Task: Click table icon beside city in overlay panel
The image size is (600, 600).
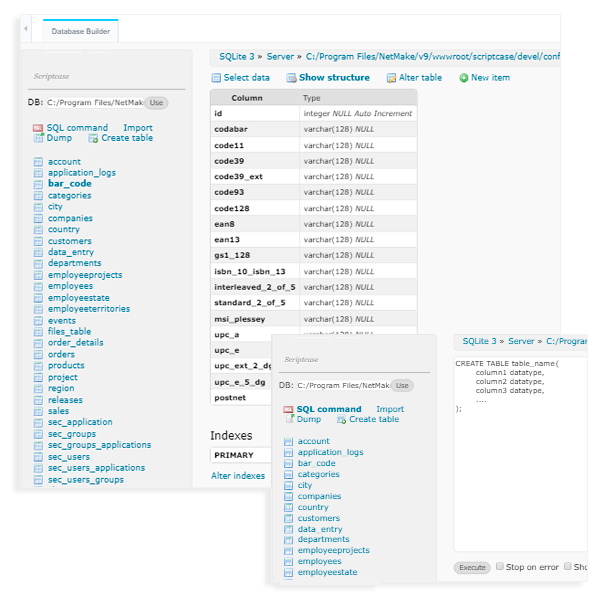Action: tap(289, 486)
